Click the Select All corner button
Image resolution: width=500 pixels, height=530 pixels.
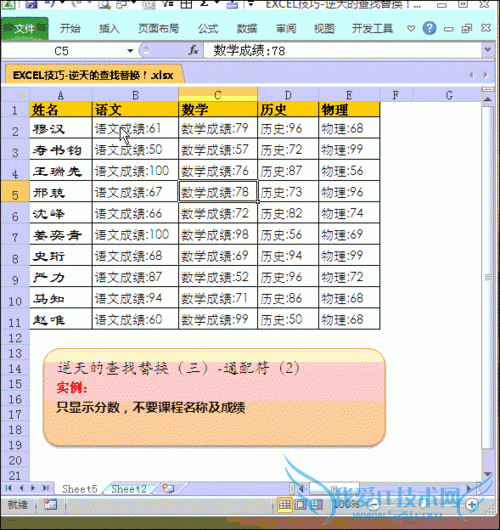15,95
